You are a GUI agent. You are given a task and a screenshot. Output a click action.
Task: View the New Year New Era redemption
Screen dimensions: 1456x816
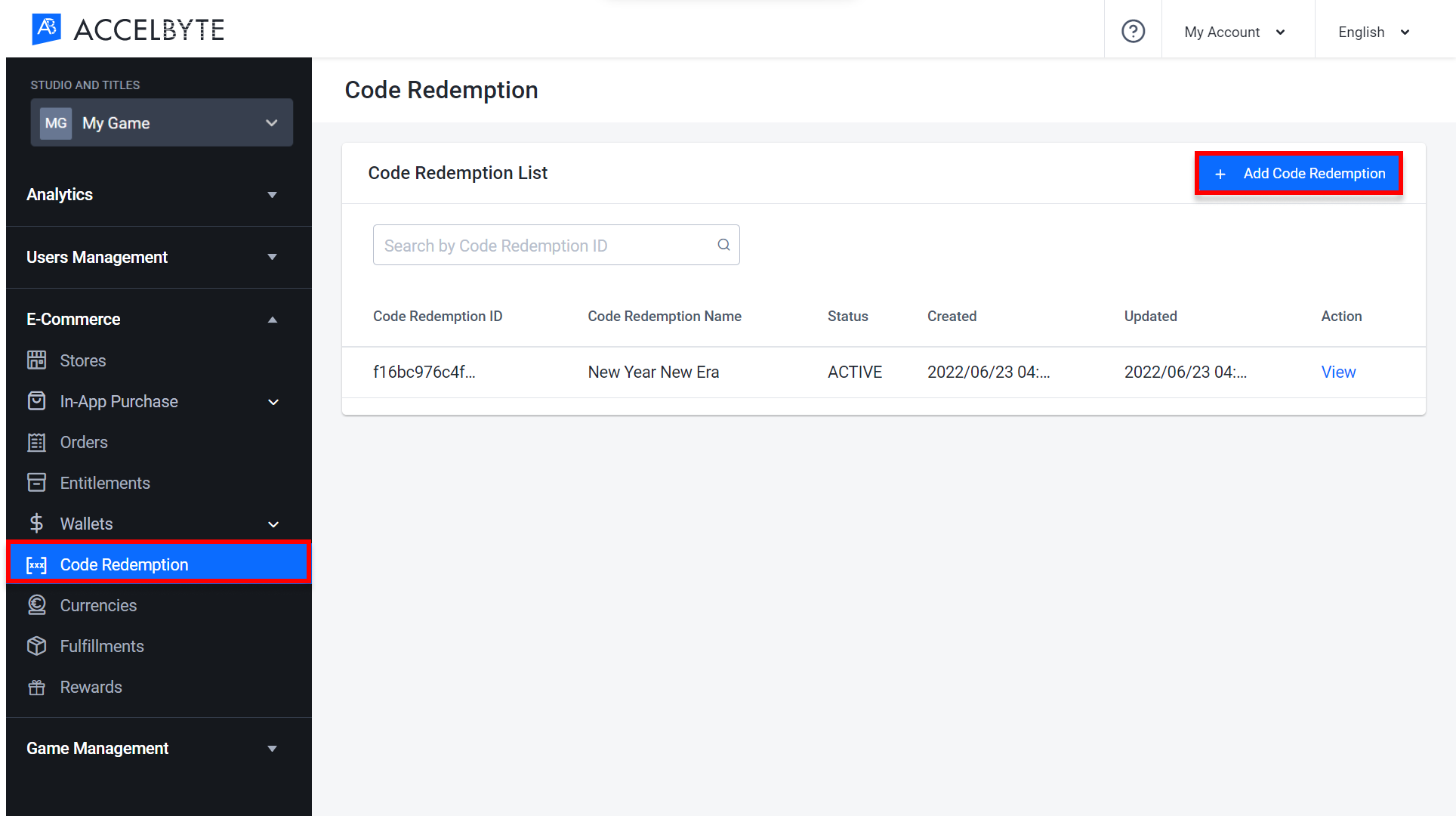pyautogui.click(x=1338, y=371)
